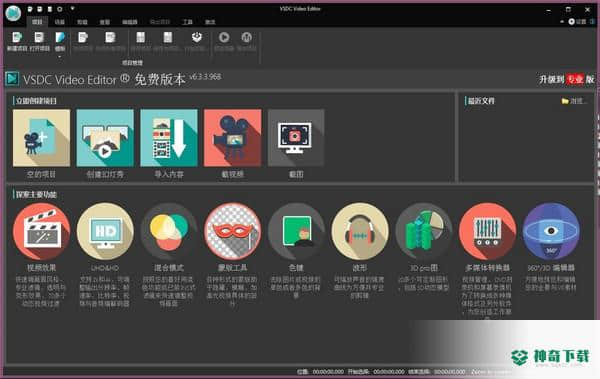Click the version number v6.3.3.968

click(205, 77)
